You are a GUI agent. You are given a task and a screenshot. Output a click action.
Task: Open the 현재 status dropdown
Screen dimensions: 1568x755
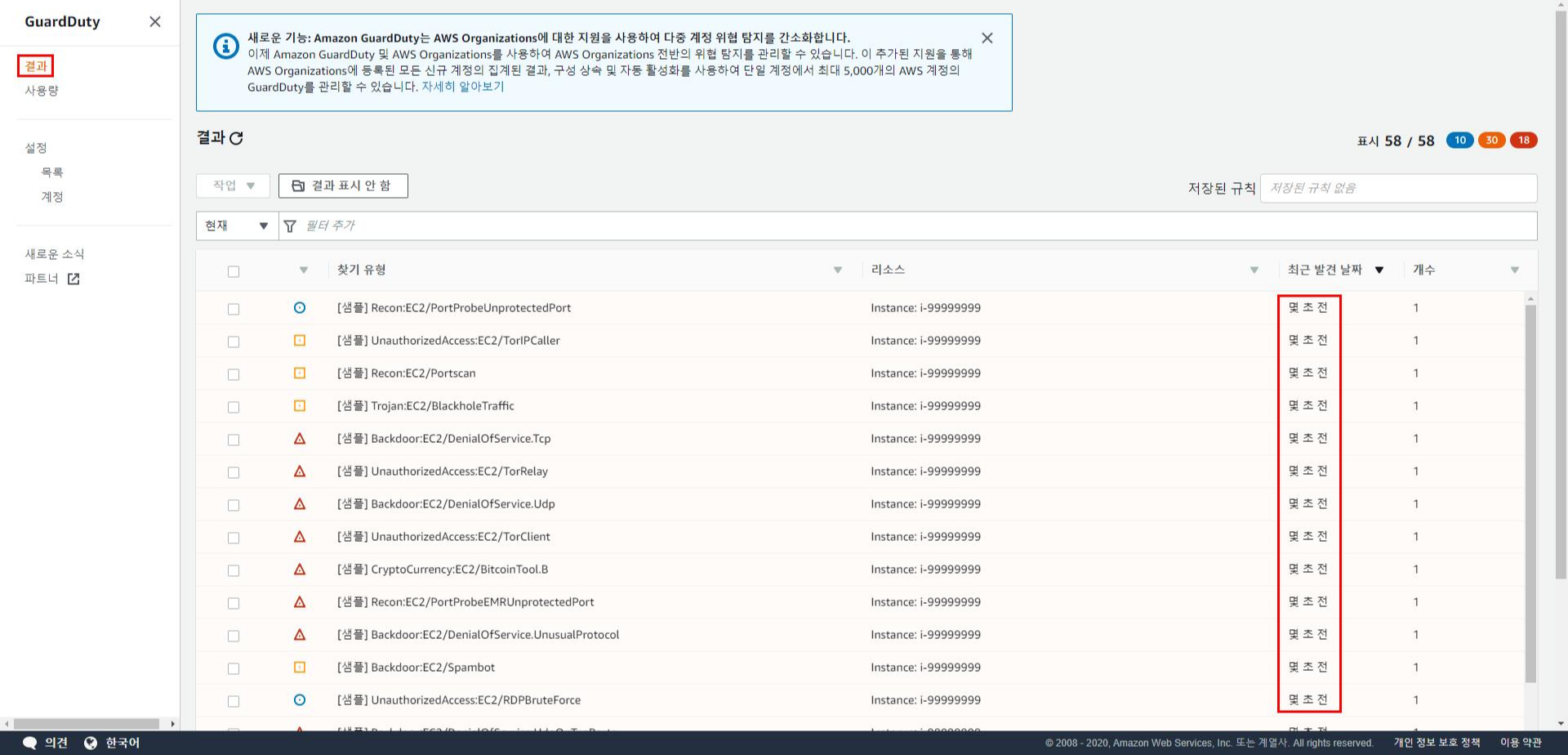(237, 226)
